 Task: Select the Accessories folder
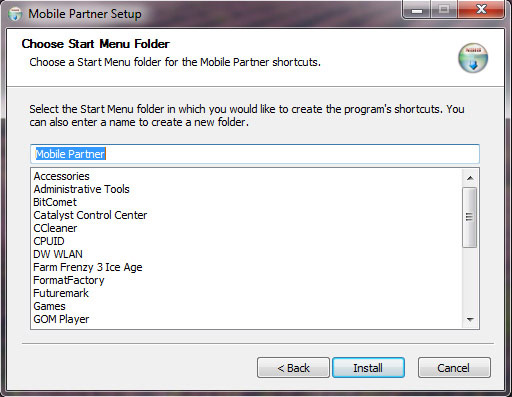(62, 176)
